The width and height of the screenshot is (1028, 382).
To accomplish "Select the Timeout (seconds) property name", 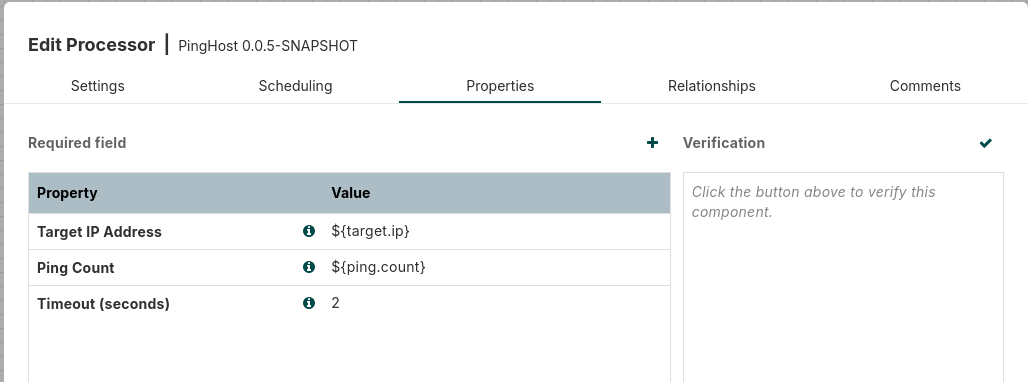I will point(103,304).
